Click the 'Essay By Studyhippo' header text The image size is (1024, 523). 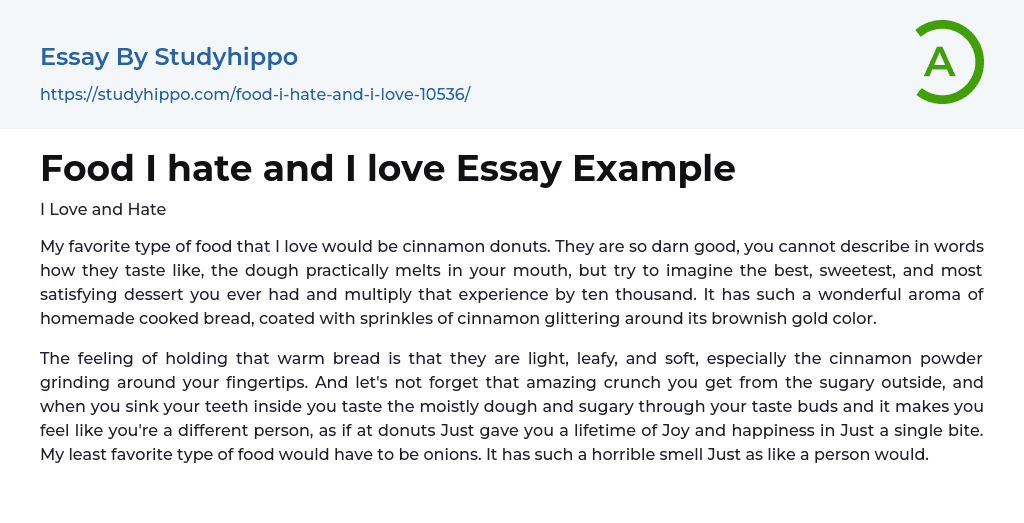tap(169, 57)
